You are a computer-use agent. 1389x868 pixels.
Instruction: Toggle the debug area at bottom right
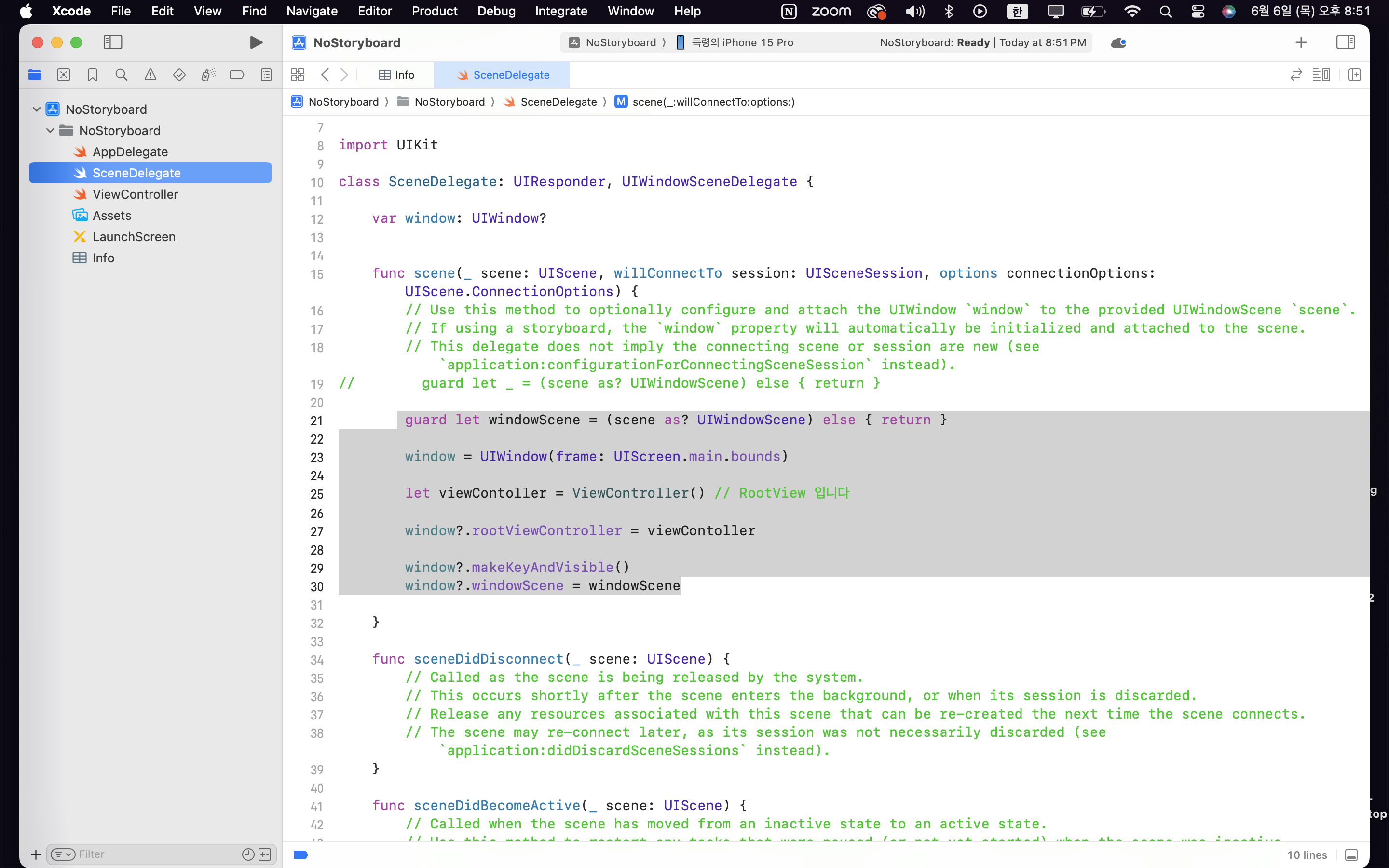(1351, 855)
